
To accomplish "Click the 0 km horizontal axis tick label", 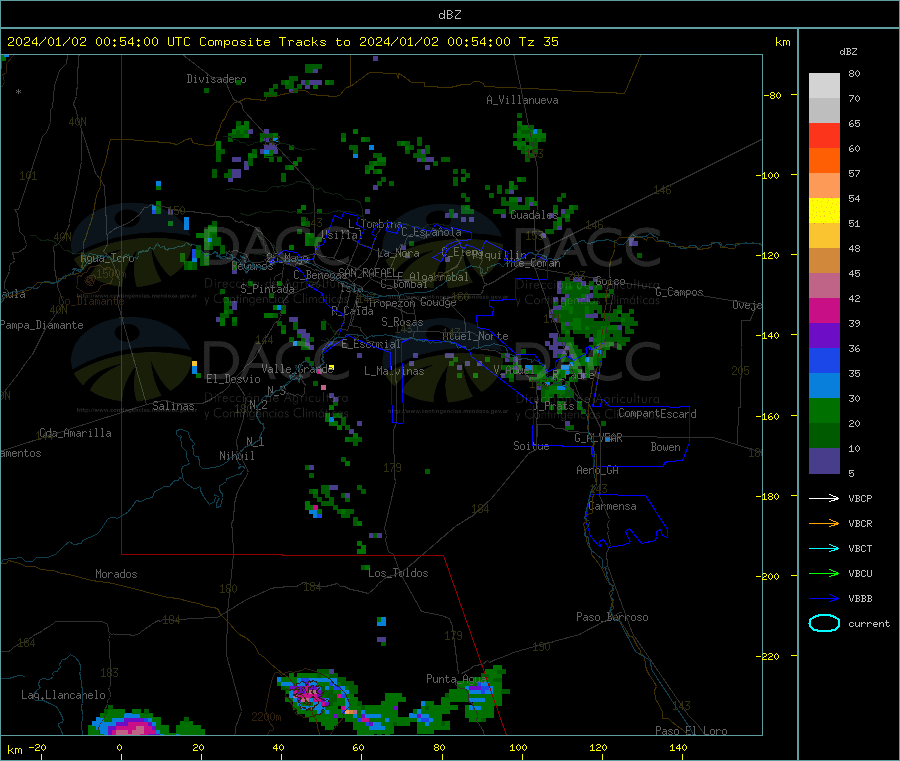I will 119,747.
